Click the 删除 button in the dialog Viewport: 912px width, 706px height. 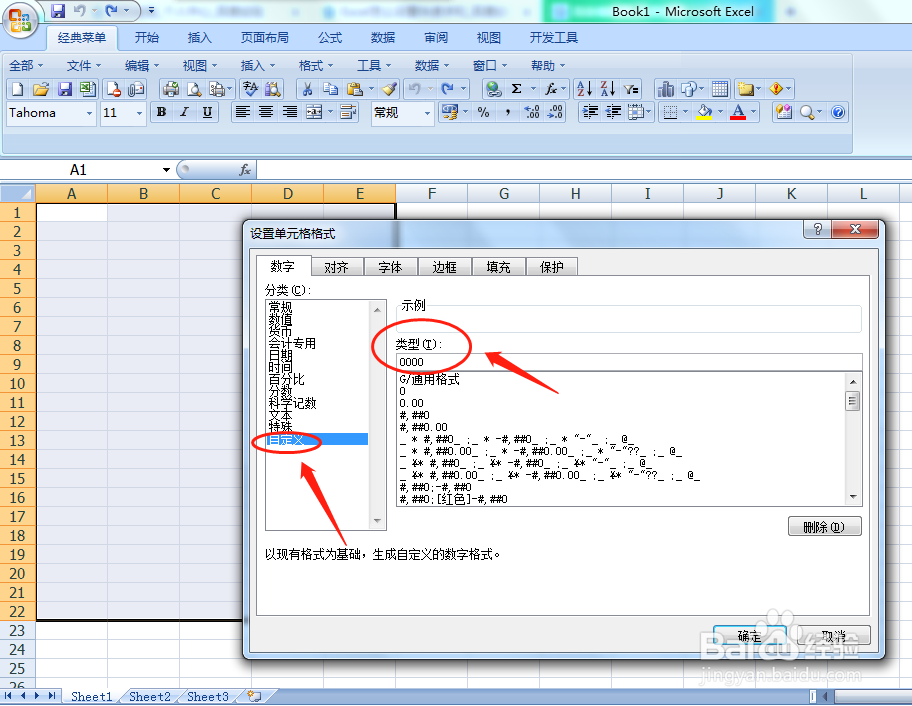pyautogui.click(x=824, y=526)
